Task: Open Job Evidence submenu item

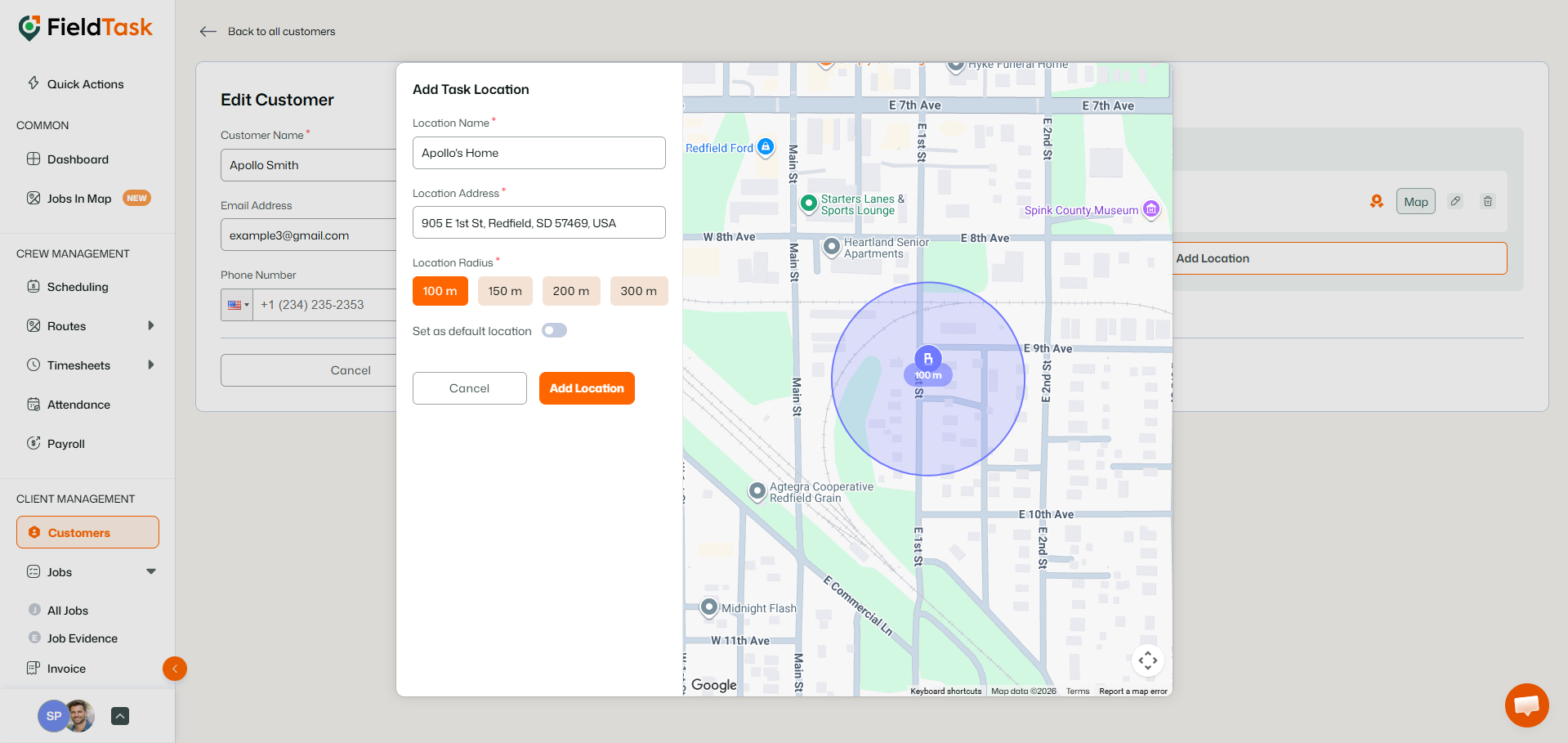Action: pyautogui.click(x=83, y=638)
